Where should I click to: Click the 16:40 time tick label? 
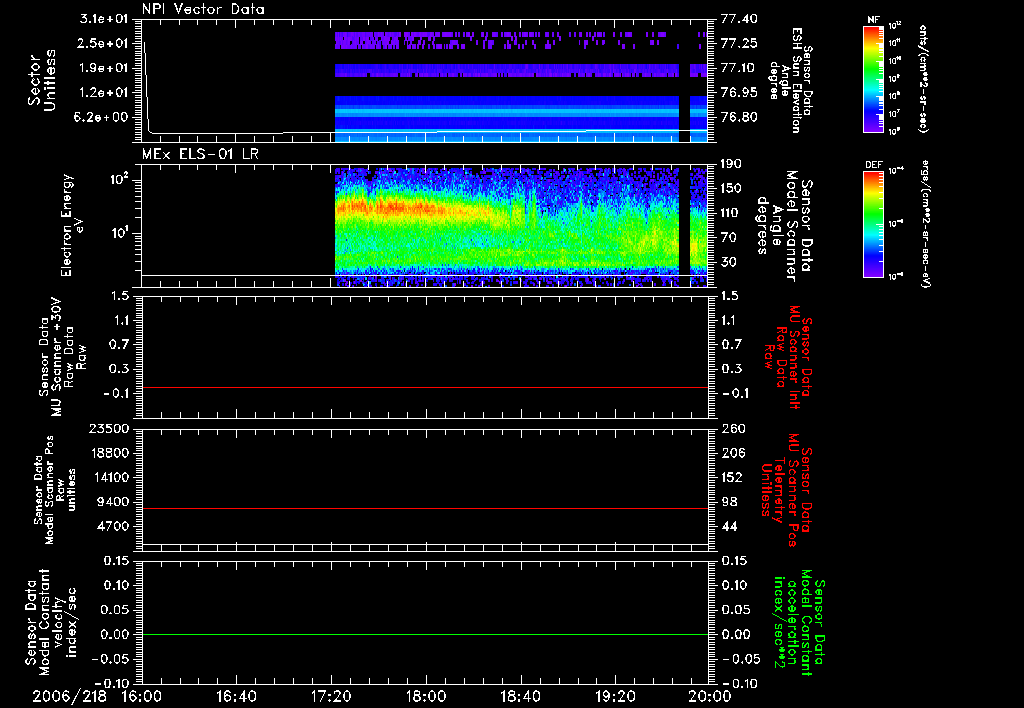[236, 696]
